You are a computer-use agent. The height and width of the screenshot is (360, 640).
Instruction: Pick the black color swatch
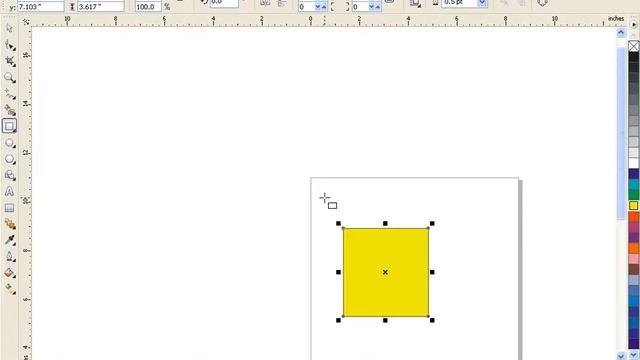[x=633, y=57]
